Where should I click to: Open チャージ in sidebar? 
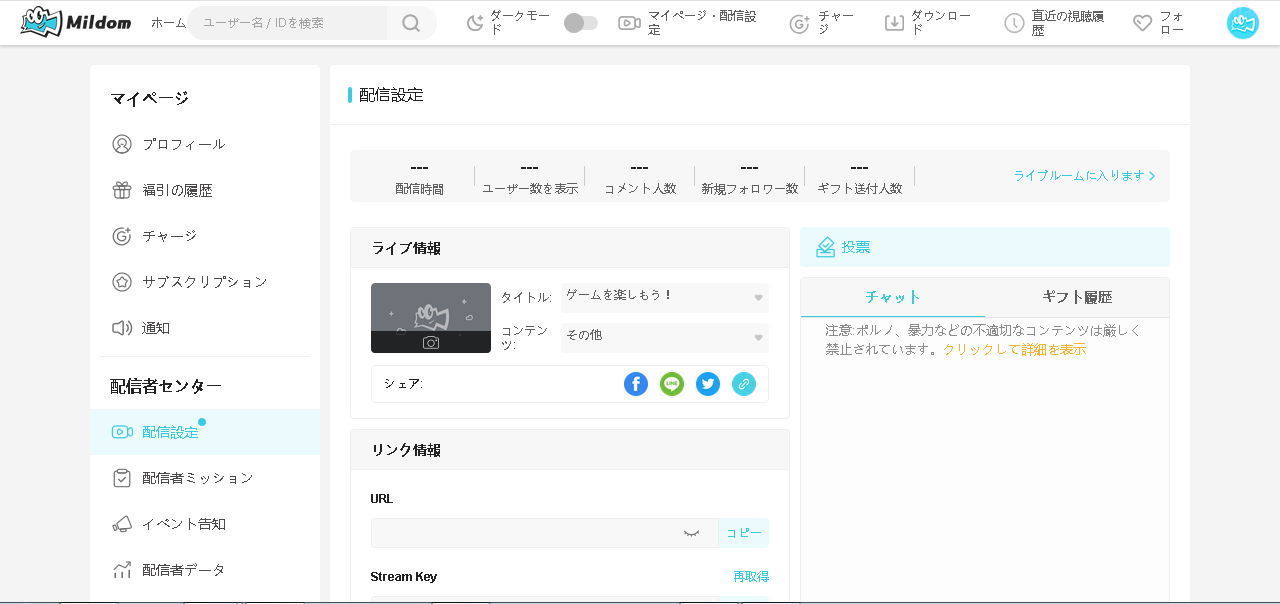click(x=205, y=236)
